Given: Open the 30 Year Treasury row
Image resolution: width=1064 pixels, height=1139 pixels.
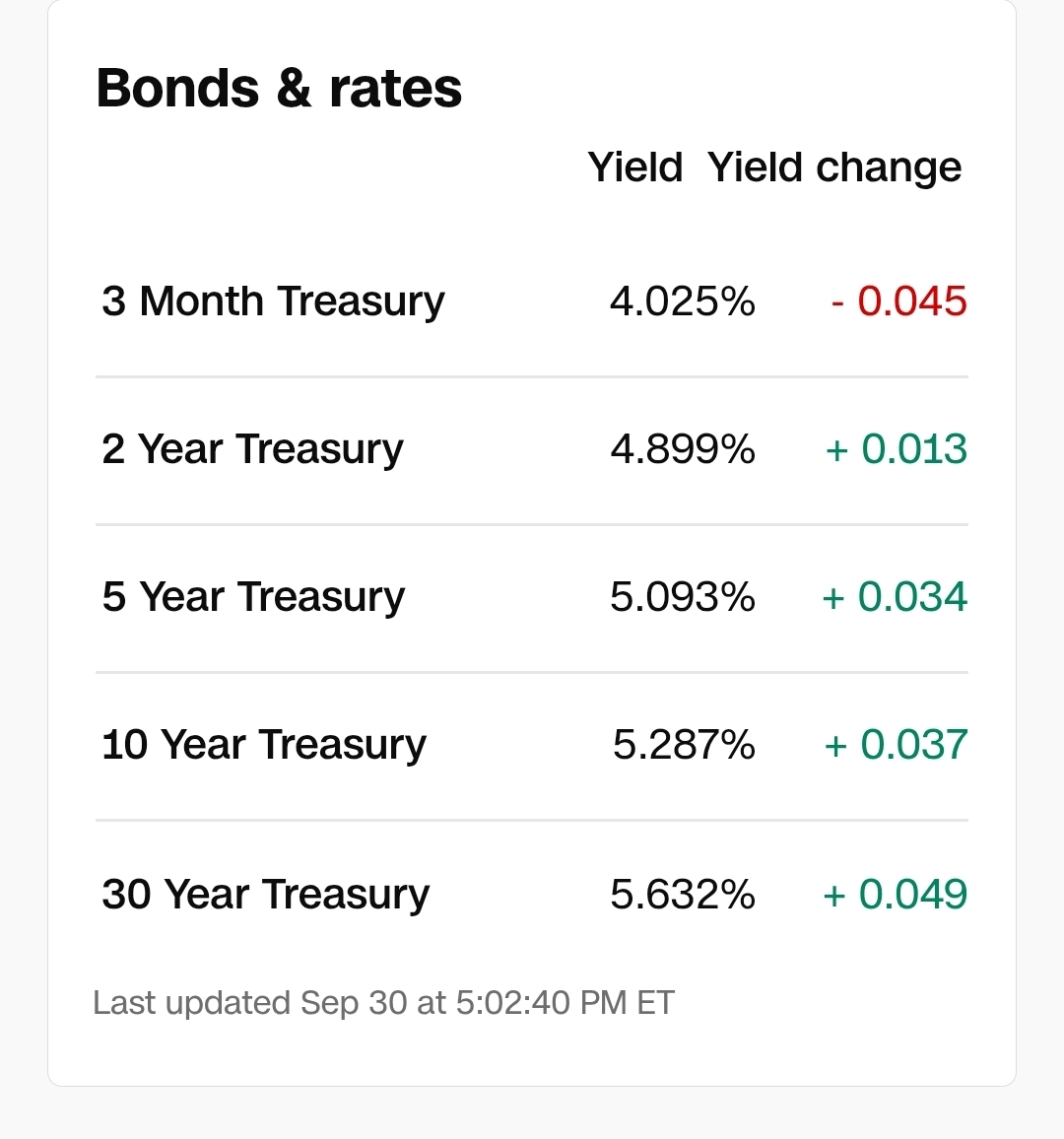Looking at the screenshot, I should [532, 895].
